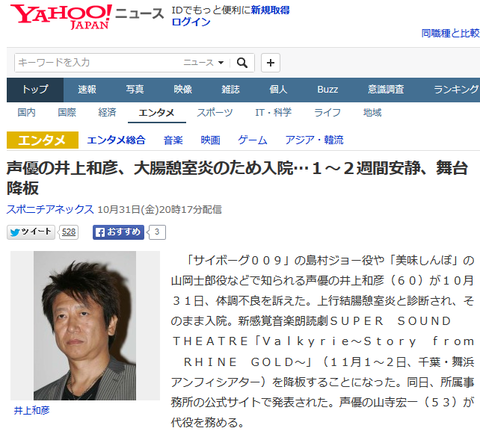This screenshot has width=480, height=437.
Task: Open the スポーツ category
Action: 215,113
